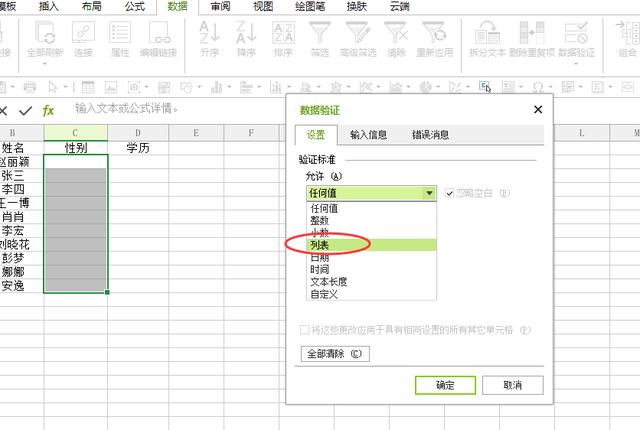Choose 时间 in the allow list
This screenshot has height=430, width=640.
point(371,269)
